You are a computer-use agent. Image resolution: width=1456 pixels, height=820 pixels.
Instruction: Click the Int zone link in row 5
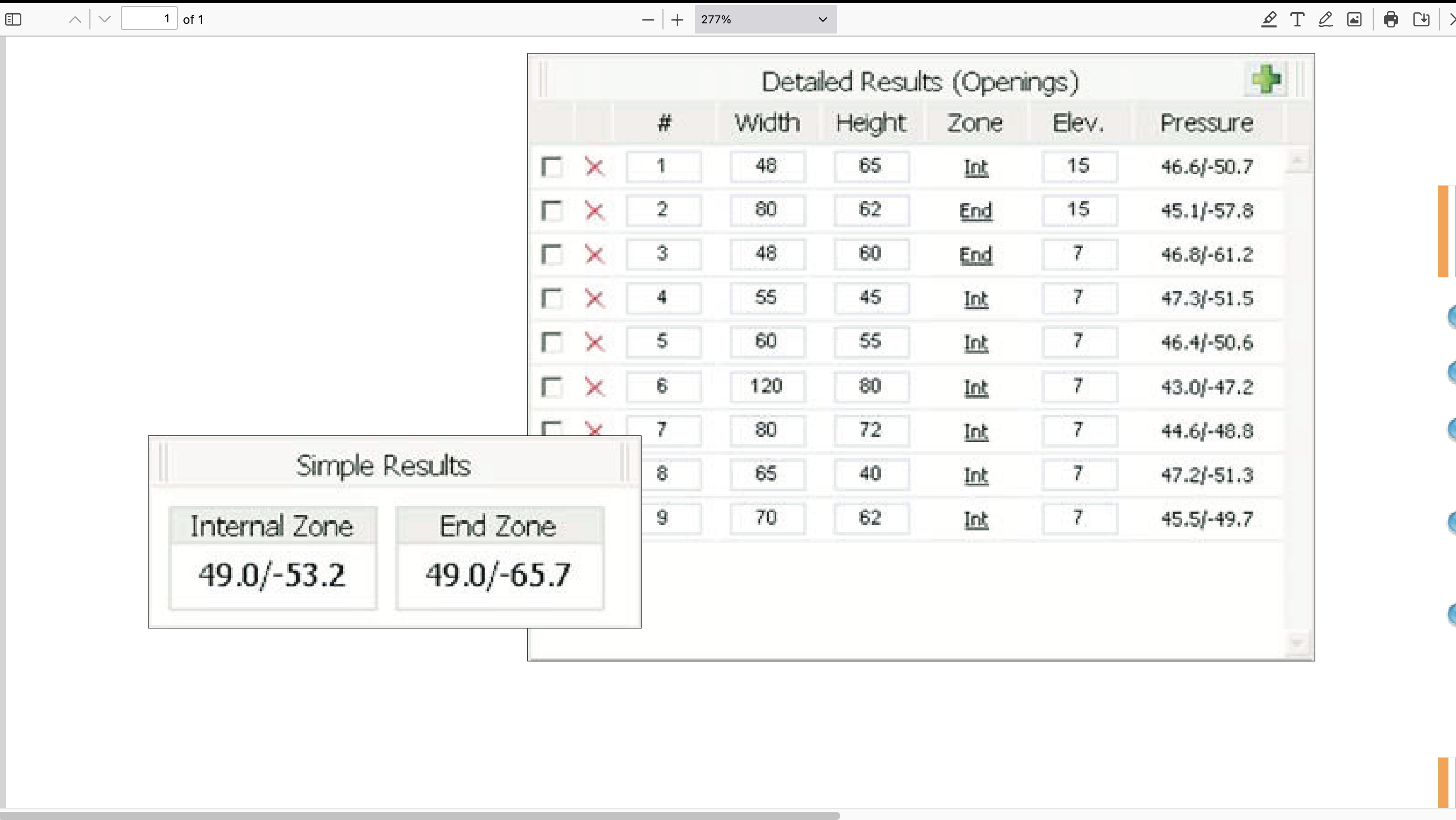975,342
